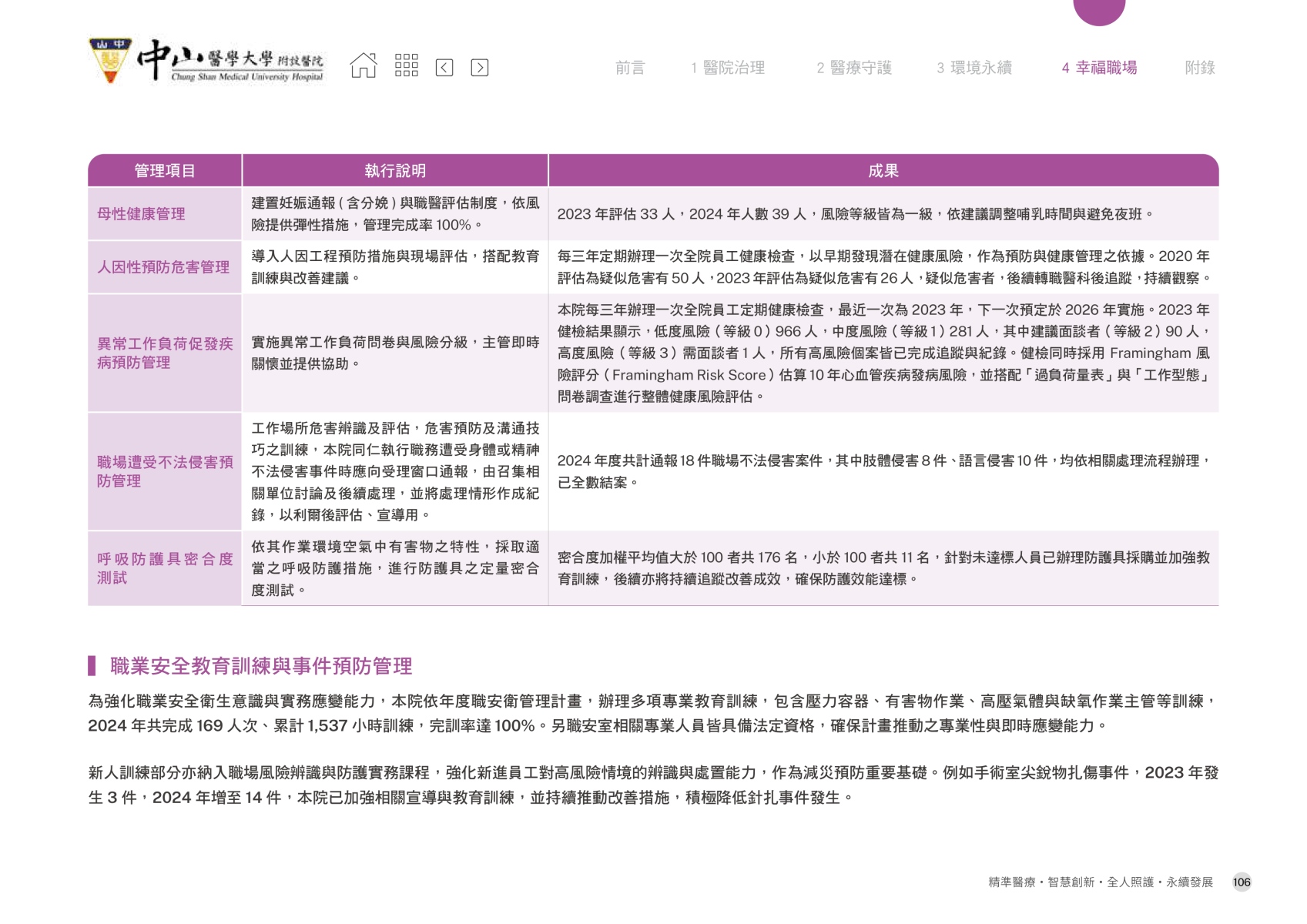Image resolution: width=1307 pixels, height=924 pixels.
Task: Click the page number 106 badge
Action: point(1241,882)
